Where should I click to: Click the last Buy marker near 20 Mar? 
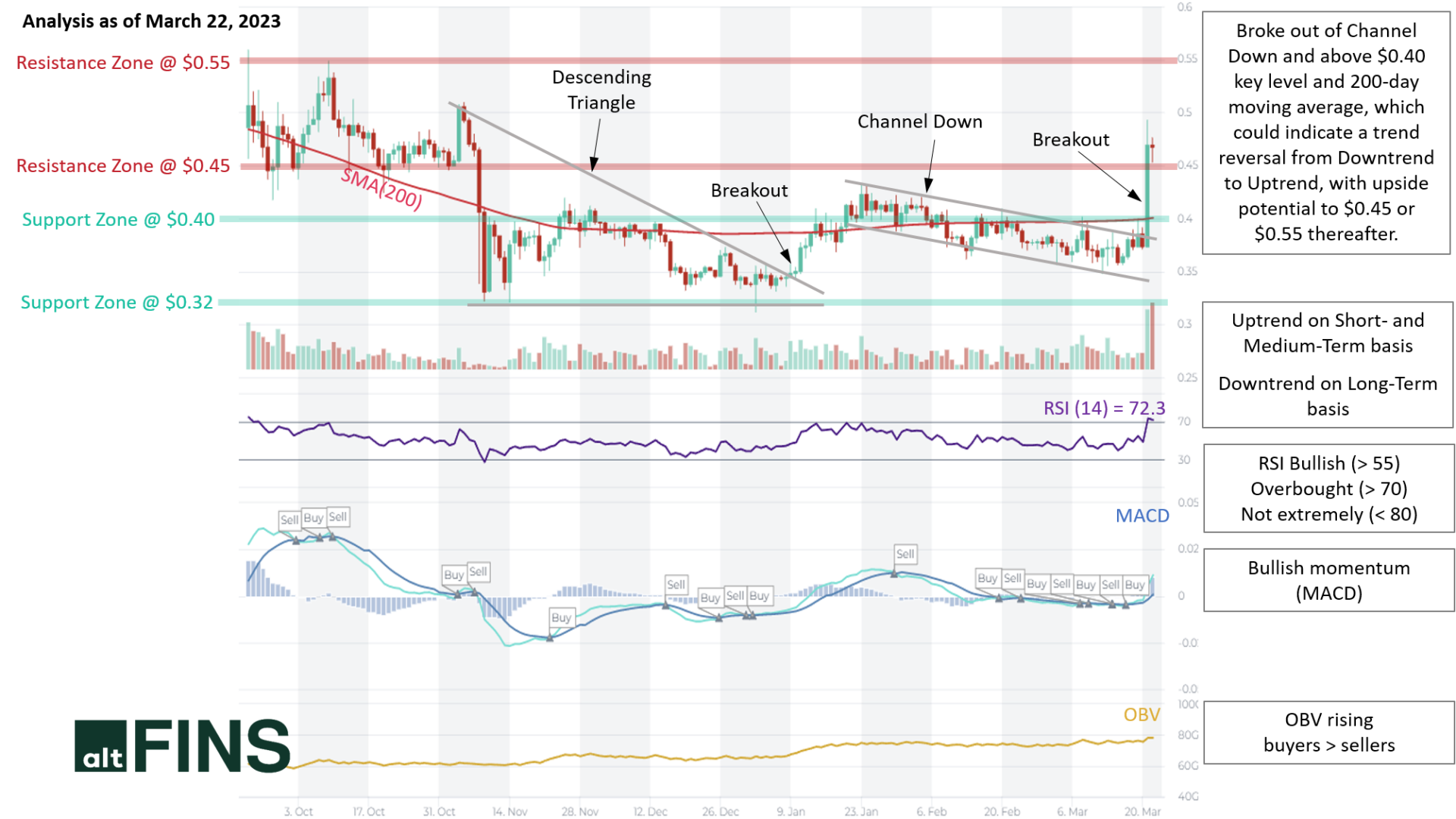pyautogui.click(x=1135, y=585)
